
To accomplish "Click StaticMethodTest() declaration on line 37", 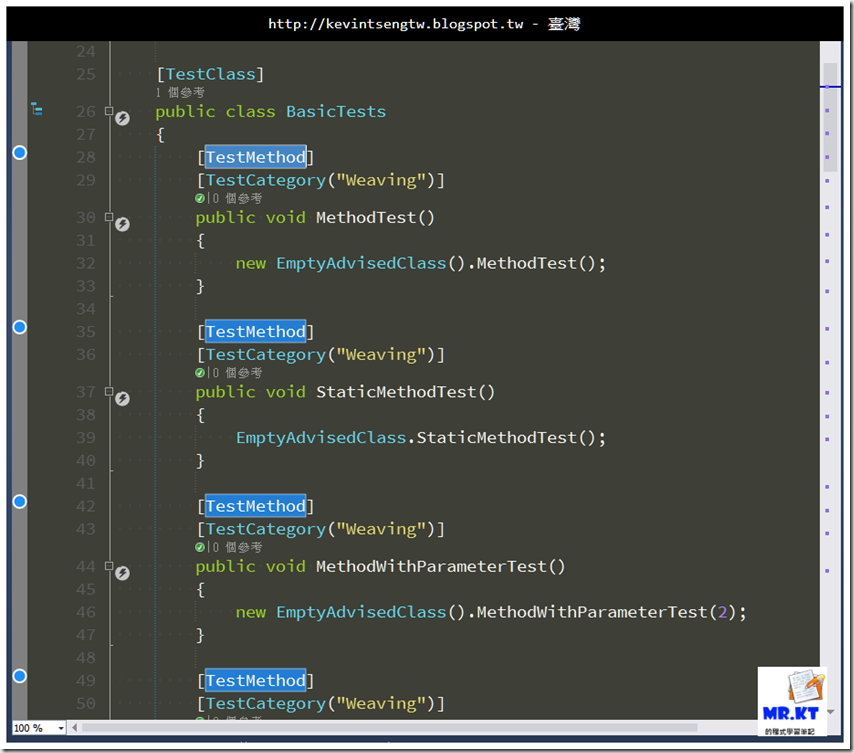I will (x=406, y=392).
